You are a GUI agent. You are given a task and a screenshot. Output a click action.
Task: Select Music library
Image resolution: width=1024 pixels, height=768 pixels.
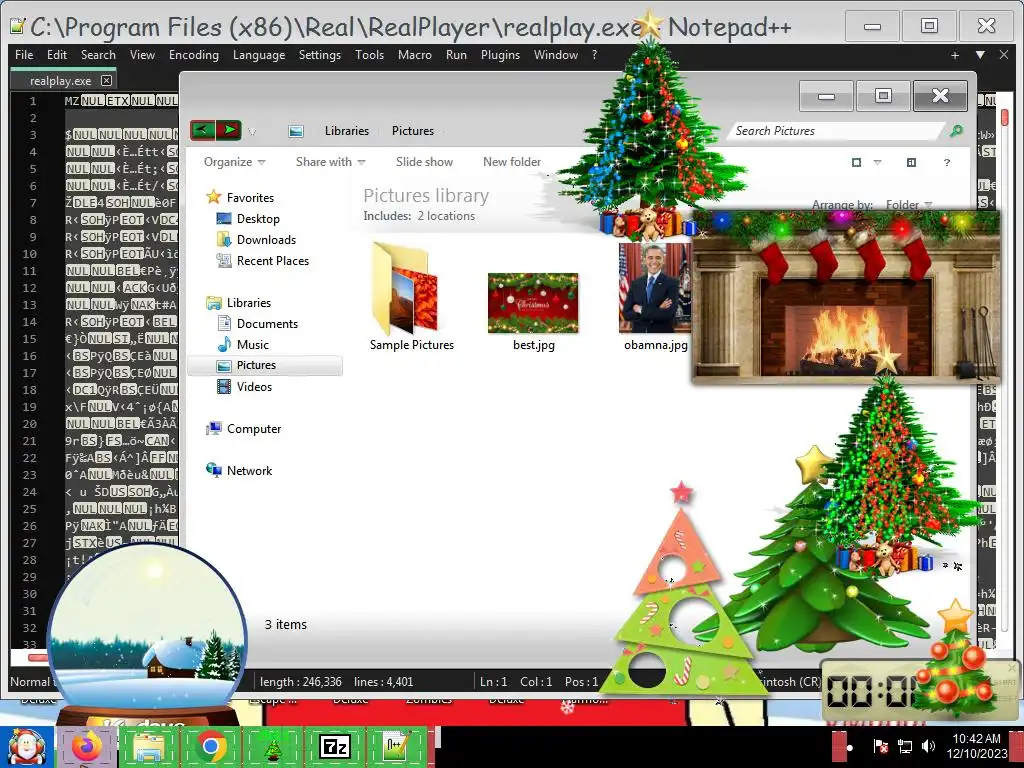coord(253,344)
